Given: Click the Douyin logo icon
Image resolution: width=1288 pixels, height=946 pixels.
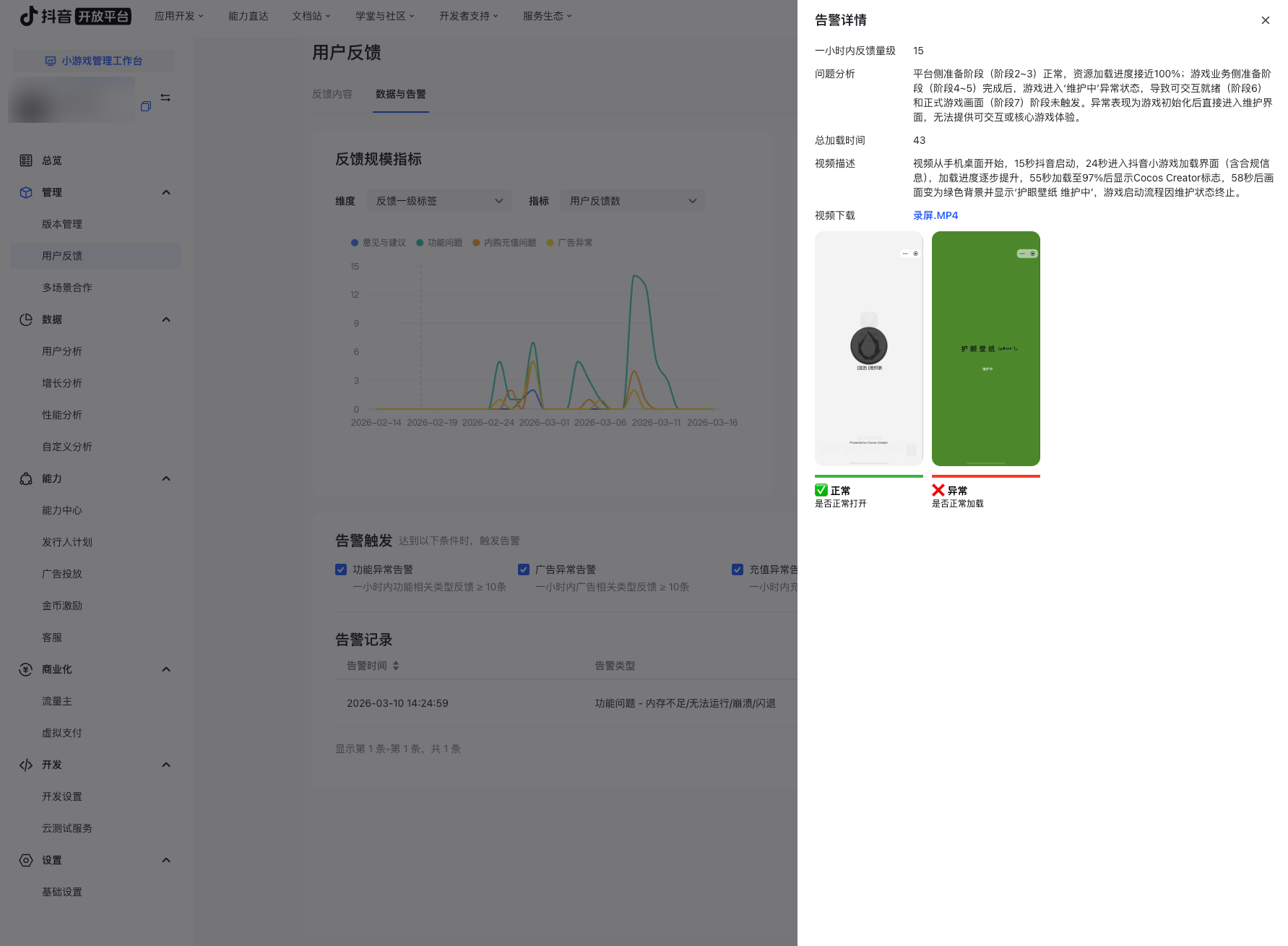Looking at the screenshot, I should 28,16.
